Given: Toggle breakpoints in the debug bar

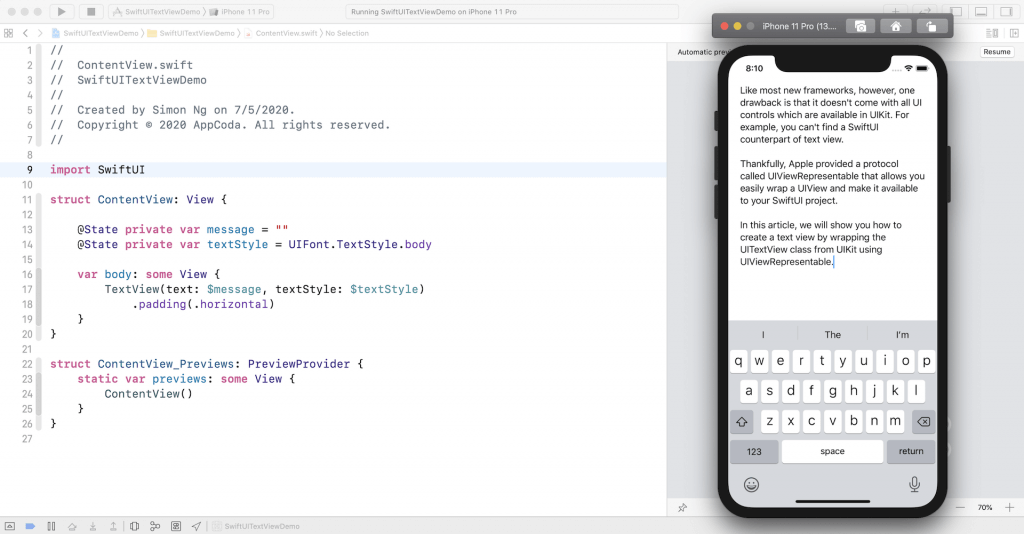Looking at the screenshot, I should tap(30, 526).
